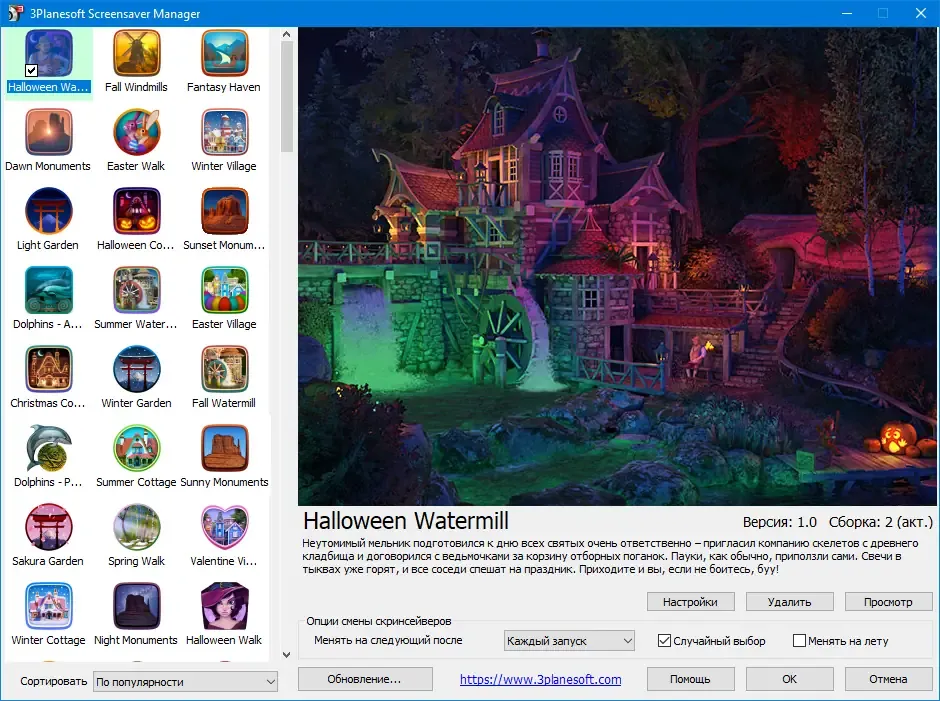940x701 pixels.
Task: Minimize the Screensaver Manager window
Action: point(847,13)
